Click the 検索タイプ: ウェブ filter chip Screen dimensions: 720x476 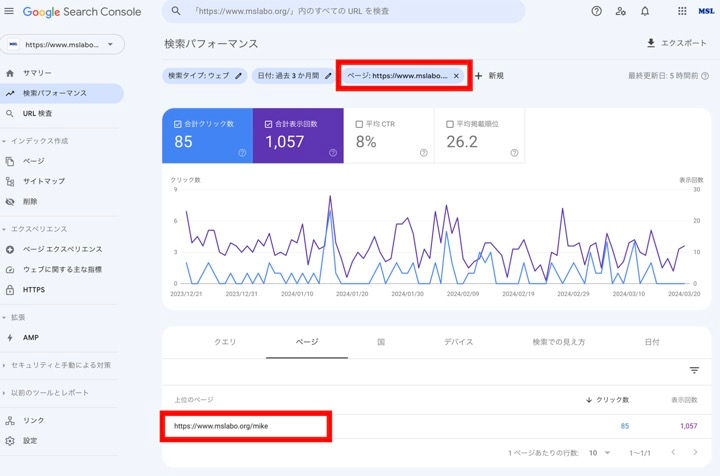tap(205, 76)
